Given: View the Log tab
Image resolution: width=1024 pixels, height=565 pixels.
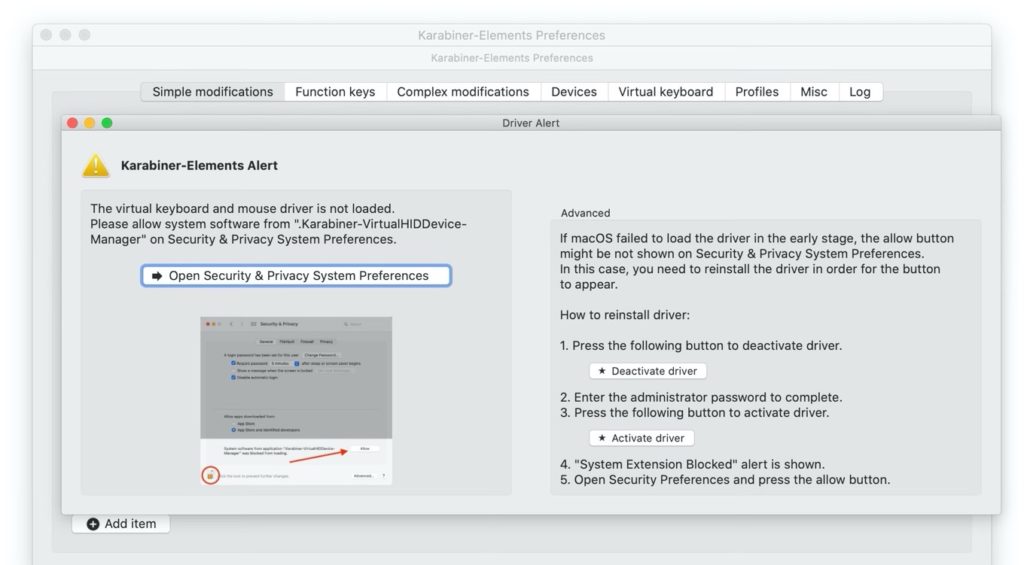Looking at the screenshot, I should click(x=860, y=92).
